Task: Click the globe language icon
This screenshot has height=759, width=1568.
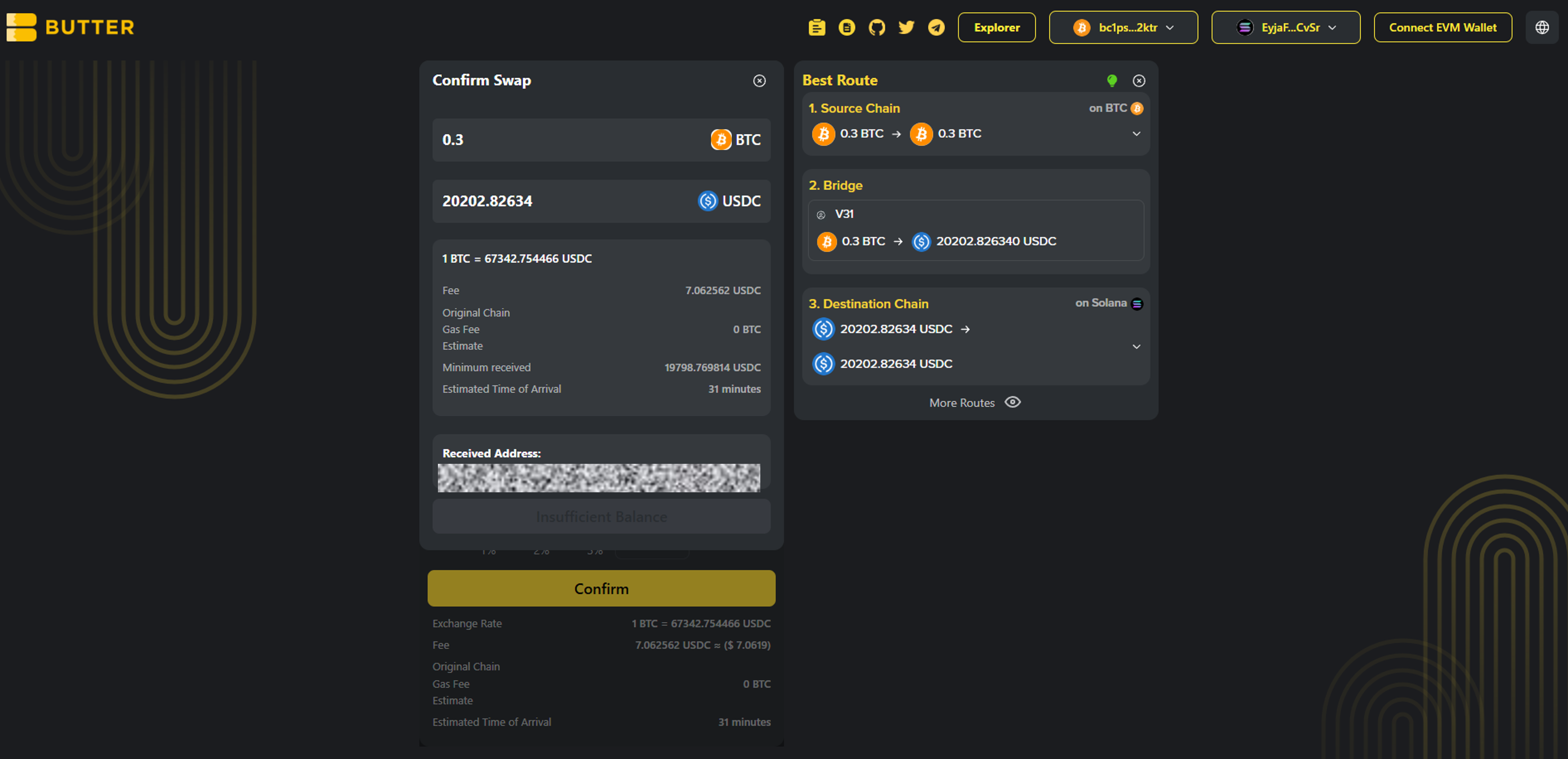Action: pos(1542,28)
